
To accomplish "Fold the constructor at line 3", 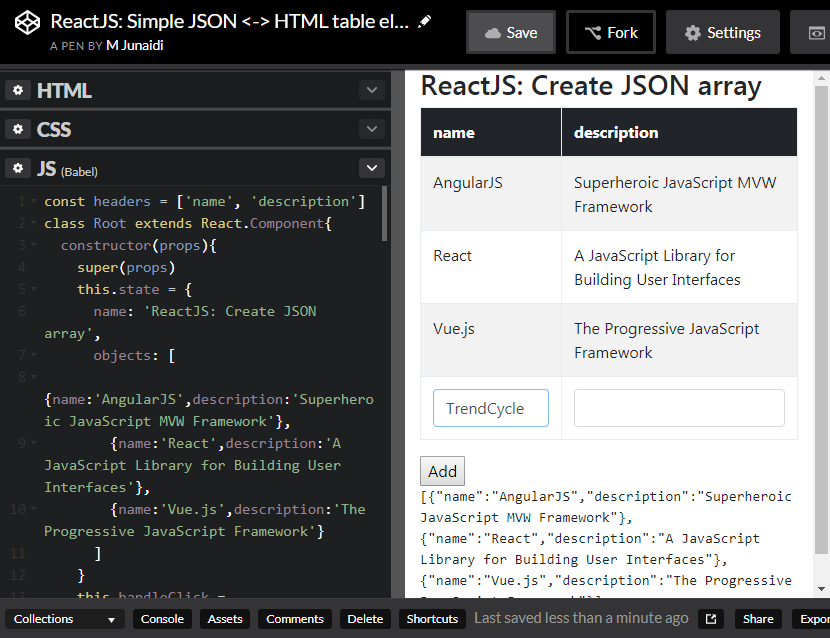I will 33,245.
